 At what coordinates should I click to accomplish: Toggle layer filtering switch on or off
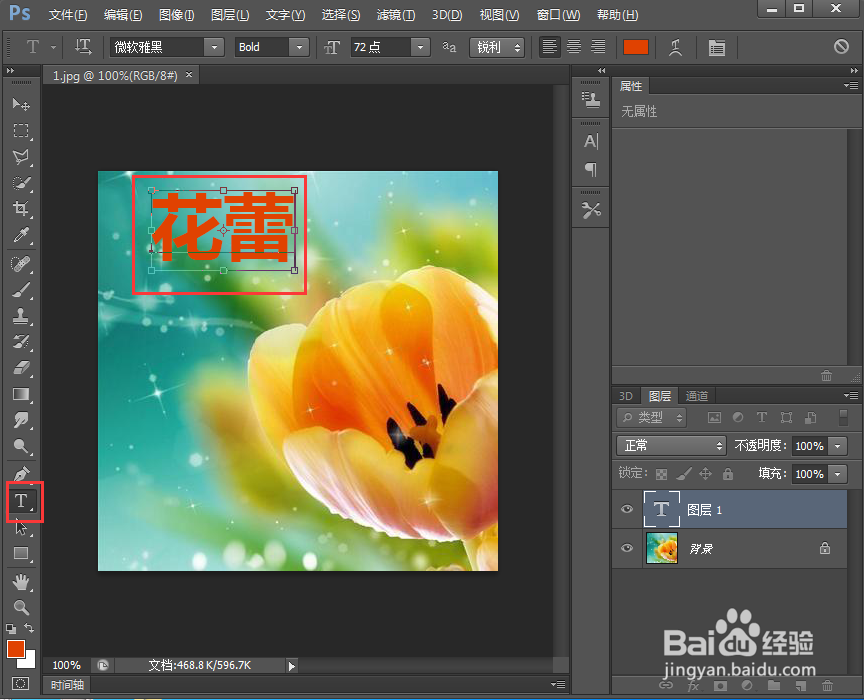pos(843,417)
